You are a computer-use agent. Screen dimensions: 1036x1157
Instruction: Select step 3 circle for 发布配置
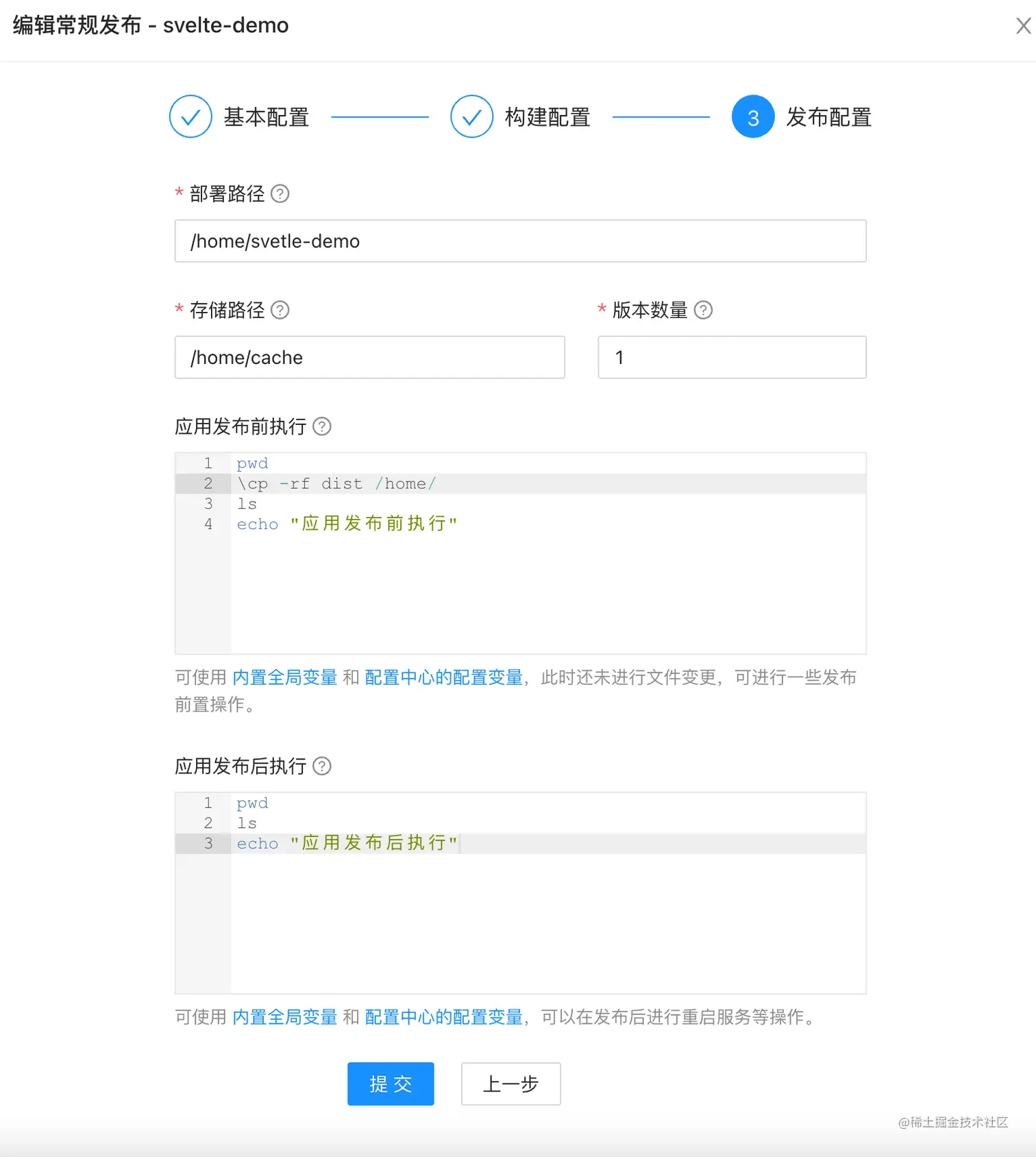(x=753, y=117)
